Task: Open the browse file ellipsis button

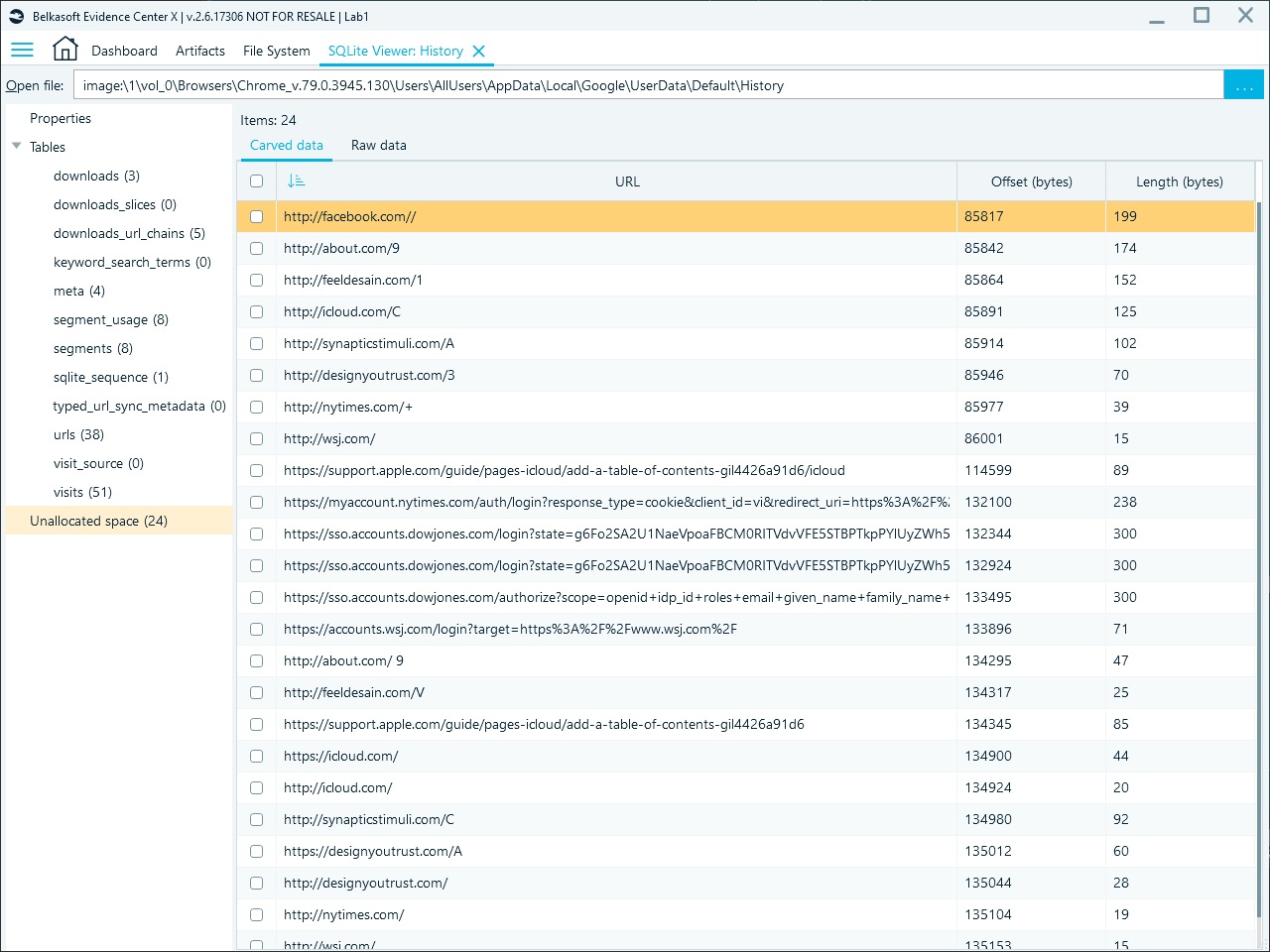Action: [1244, 85]
